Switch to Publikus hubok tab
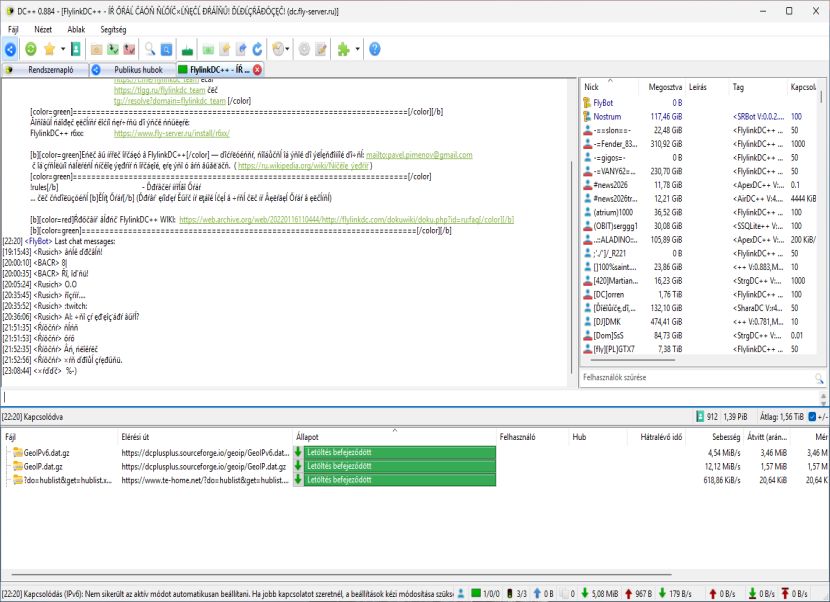The height and width of the screenshot is (602, 830). point(132,69)
